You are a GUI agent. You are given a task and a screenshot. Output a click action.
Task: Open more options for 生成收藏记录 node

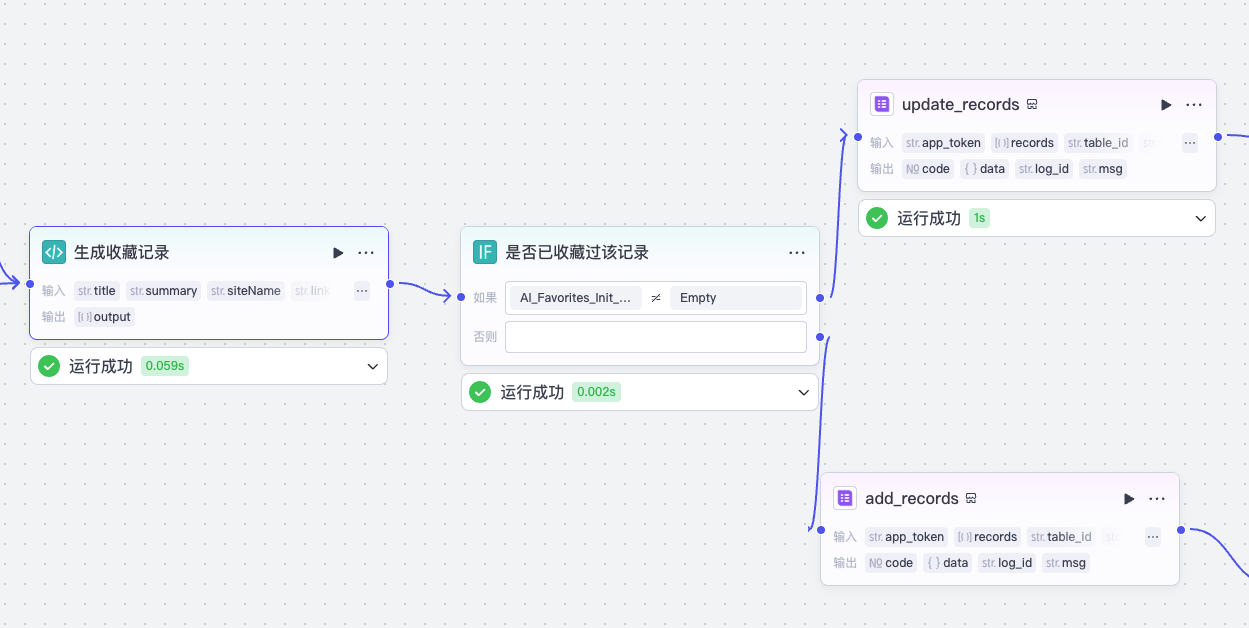point(366,253)
